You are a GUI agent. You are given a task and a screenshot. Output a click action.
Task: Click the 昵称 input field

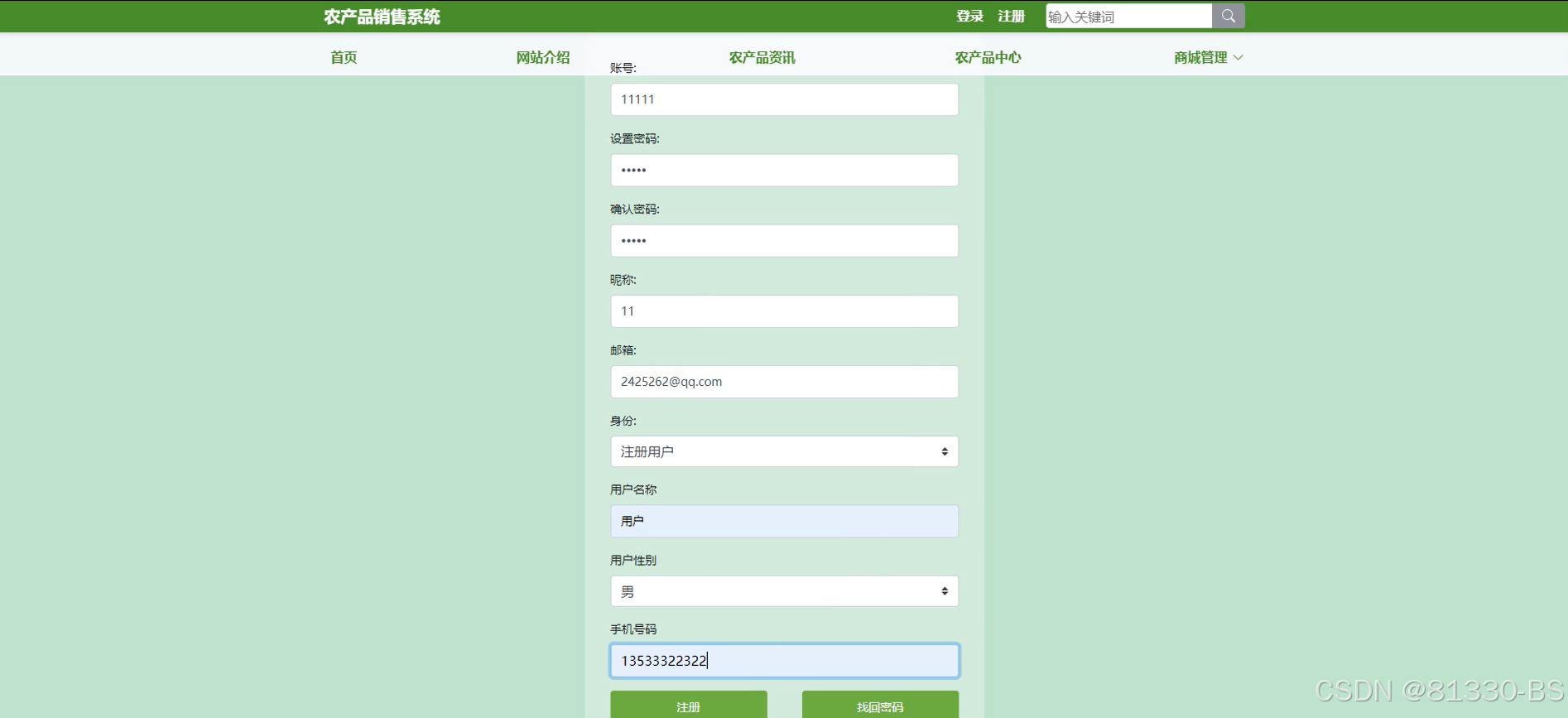(784, 311)
